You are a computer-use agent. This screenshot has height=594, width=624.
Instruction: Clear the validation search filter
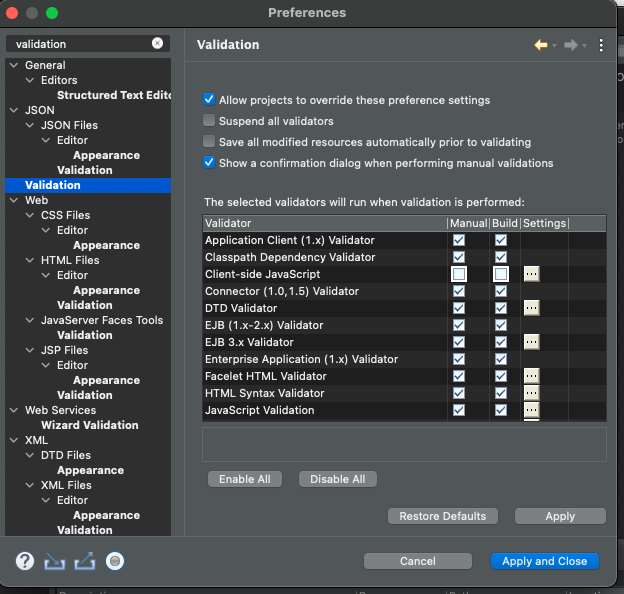[157, 43]
